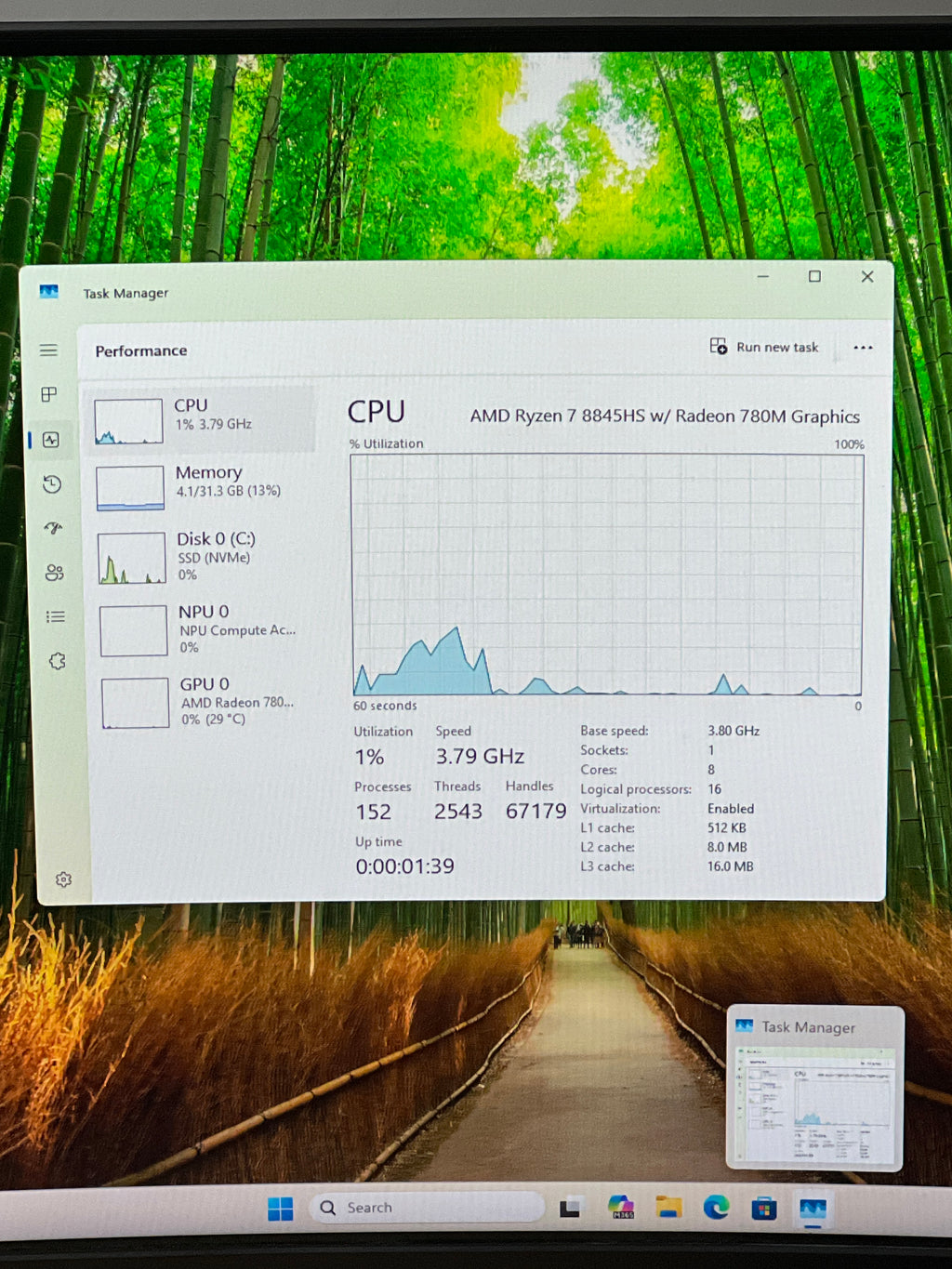Open Task View from taskbar
952x1269 pixels.
pyautogui.click(x=570, y=1209)
